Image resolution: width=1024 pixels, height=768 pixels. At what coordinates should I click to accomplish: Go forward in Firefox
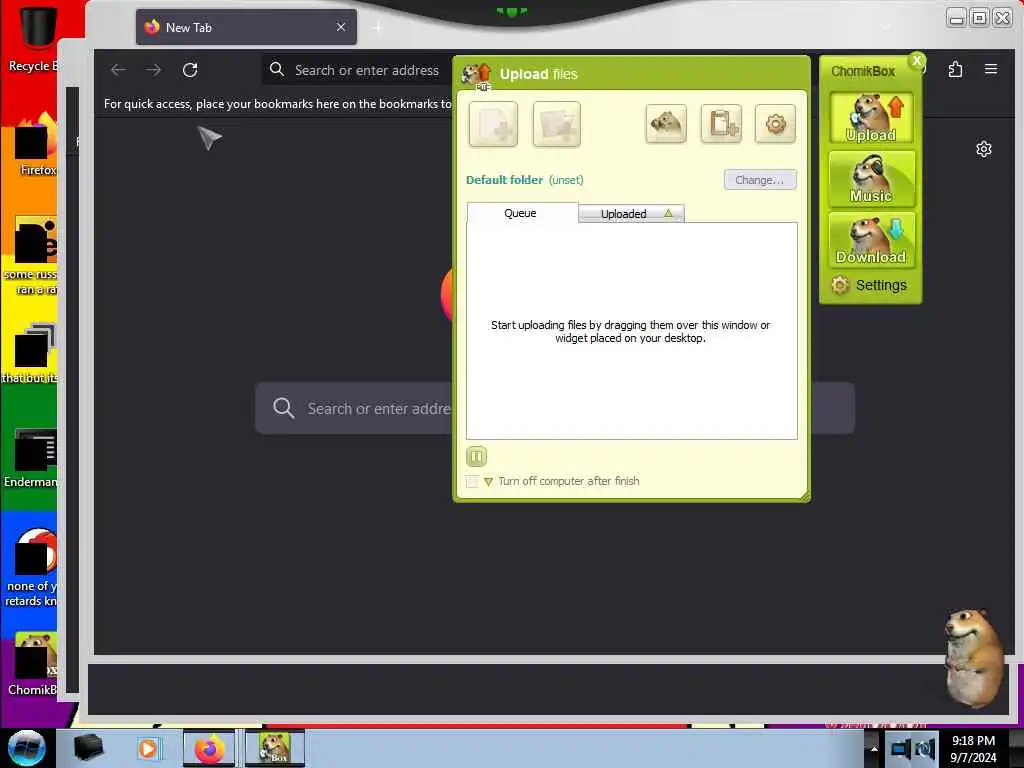point(153,70)
